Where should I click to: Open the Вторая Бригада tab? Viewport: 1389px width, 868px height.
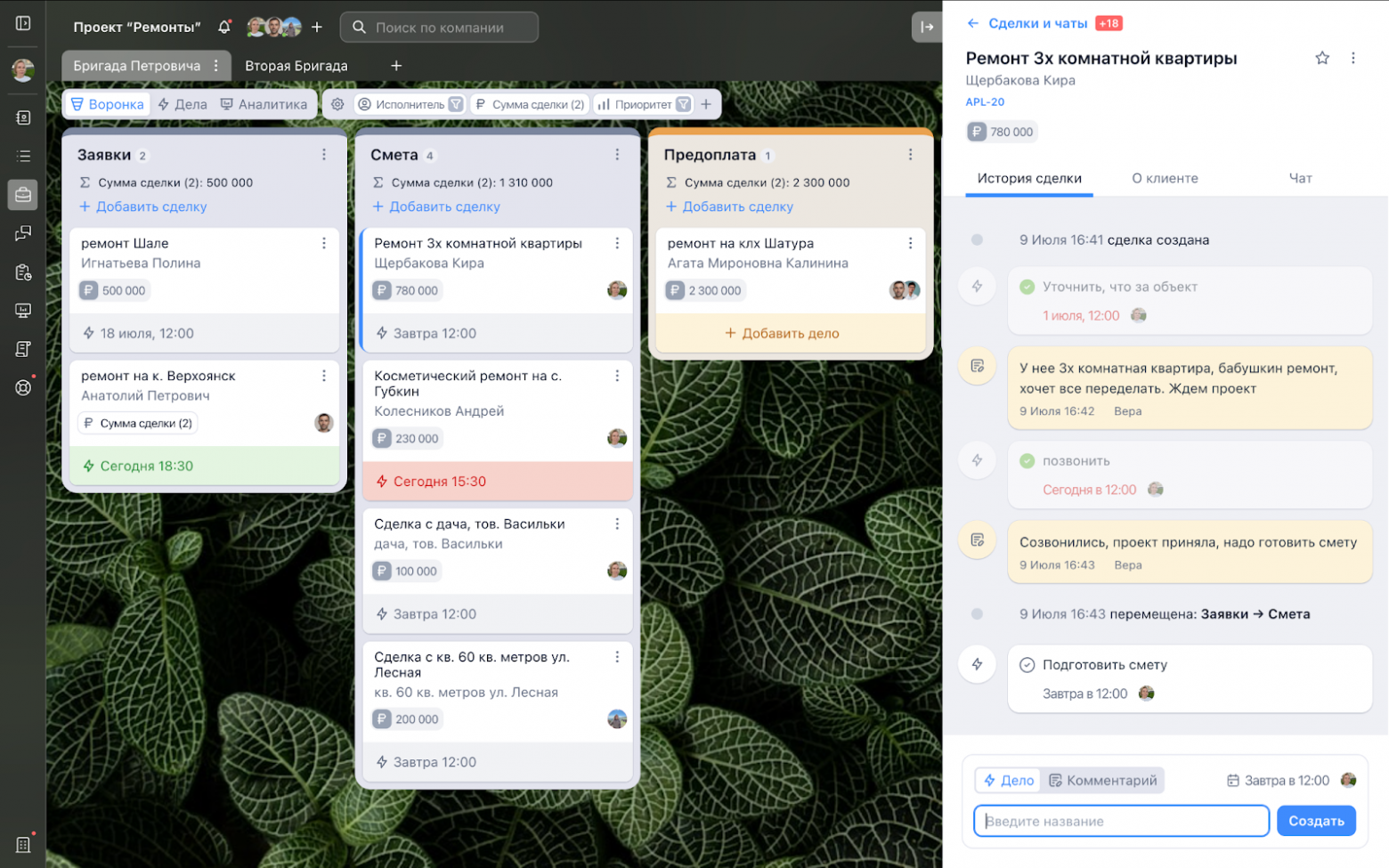(296, 66)
